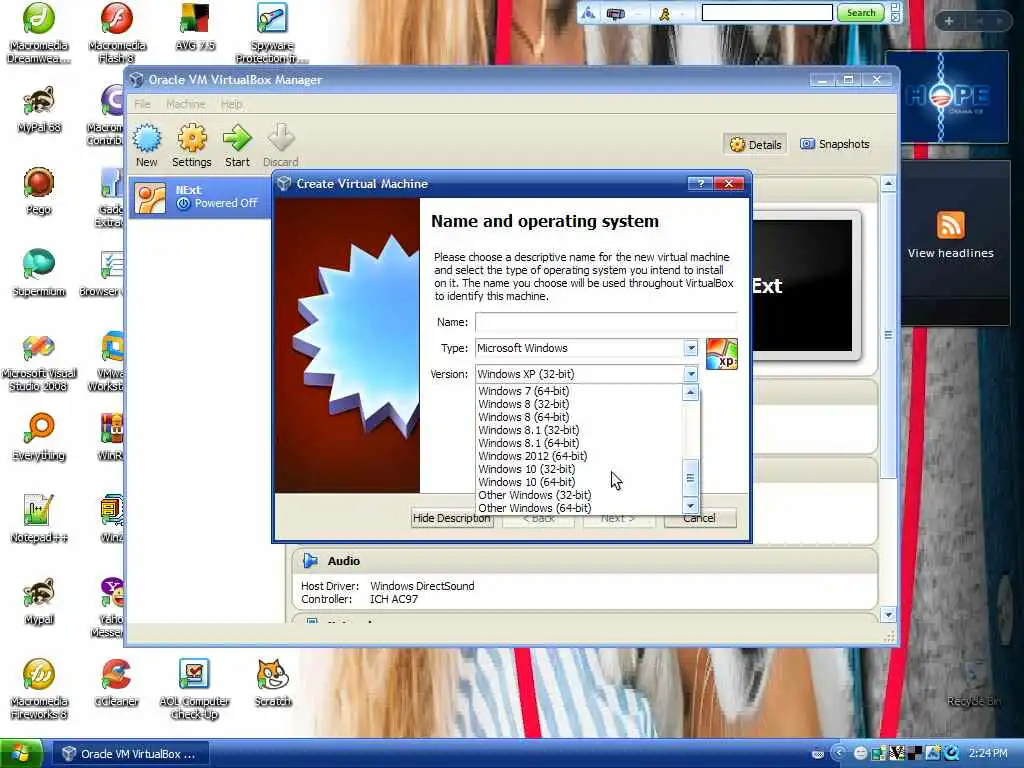Click Oracle VM VirtualBox taskbar button
This screenshot has width=1024, height=768.
pos(131,754)
